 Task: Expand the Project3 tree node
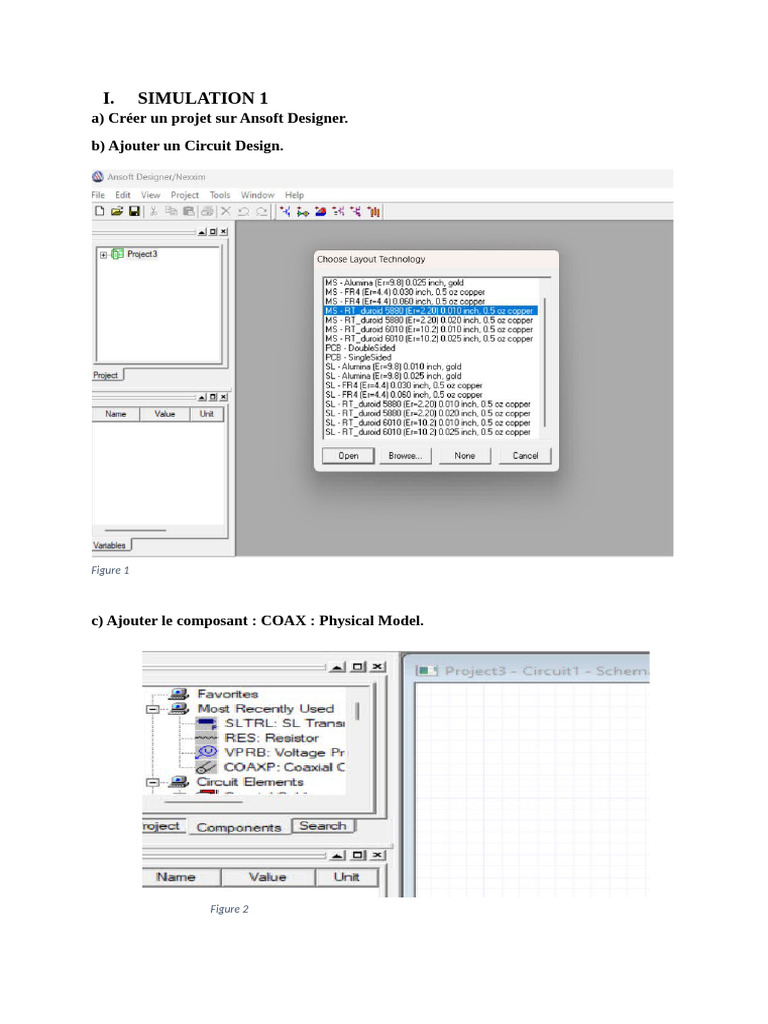[103, 255]
